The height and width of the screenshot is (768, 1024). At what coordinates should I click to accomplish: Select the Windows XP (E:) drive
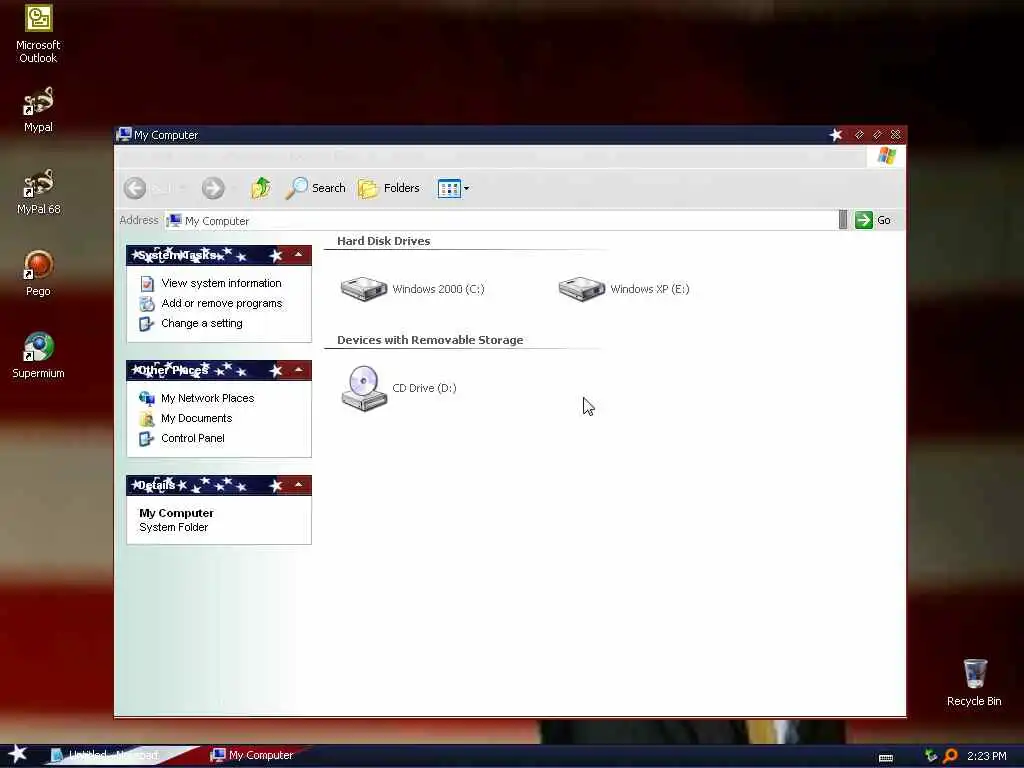(624, 289)
